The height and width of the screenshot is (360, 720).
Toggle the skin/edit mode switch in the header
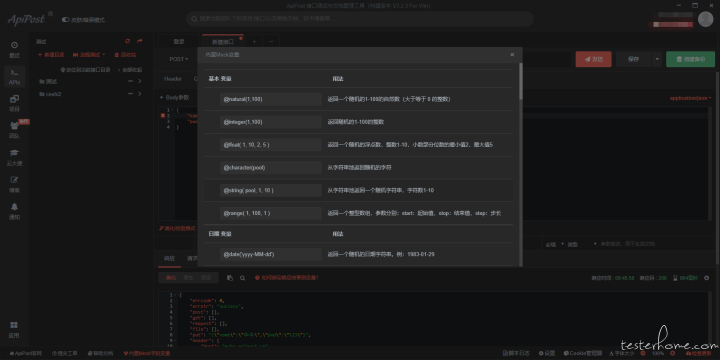coord(65,20)
